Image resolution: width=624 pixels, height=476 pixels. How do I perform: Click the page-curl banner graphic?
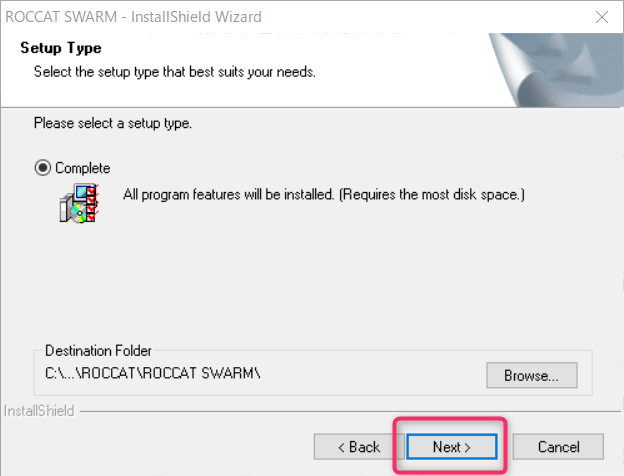[556, 70]
